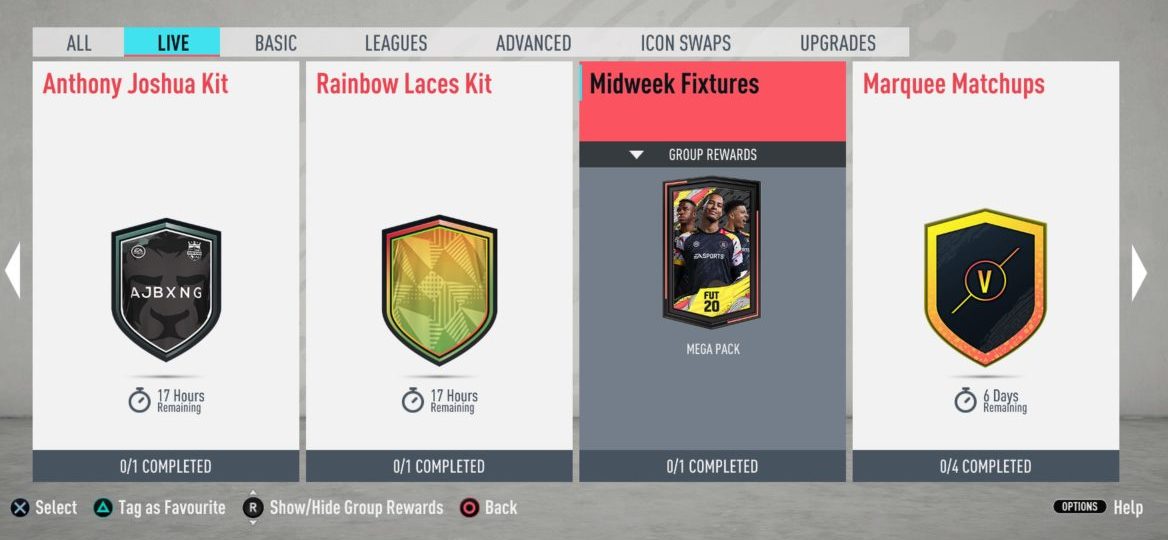
Task: Click the Mega Pack reward thumbnail
Action: pos(712,252)
